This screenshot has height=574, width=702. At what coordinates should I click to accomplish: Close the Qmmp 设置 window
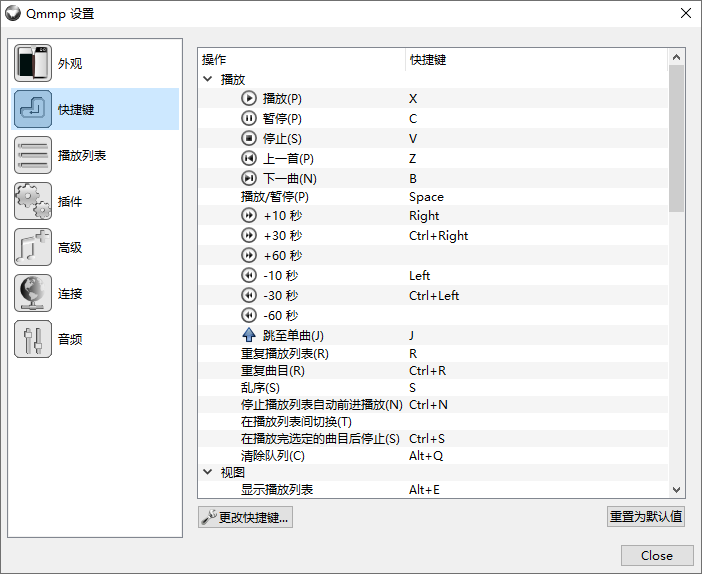(x=686, y=13)
